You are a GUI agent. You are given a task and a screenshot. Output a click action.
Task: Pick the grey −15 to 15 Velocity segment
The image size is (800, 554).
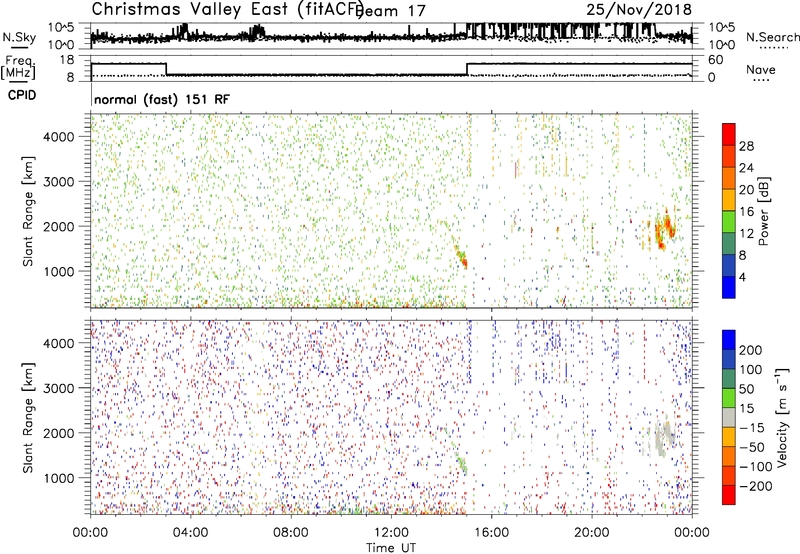[729, 418]
